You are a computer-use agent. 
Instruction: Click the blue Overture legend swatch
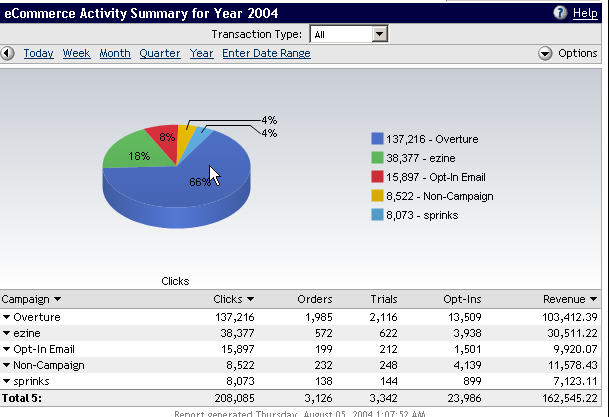click(x=377, y=139)
